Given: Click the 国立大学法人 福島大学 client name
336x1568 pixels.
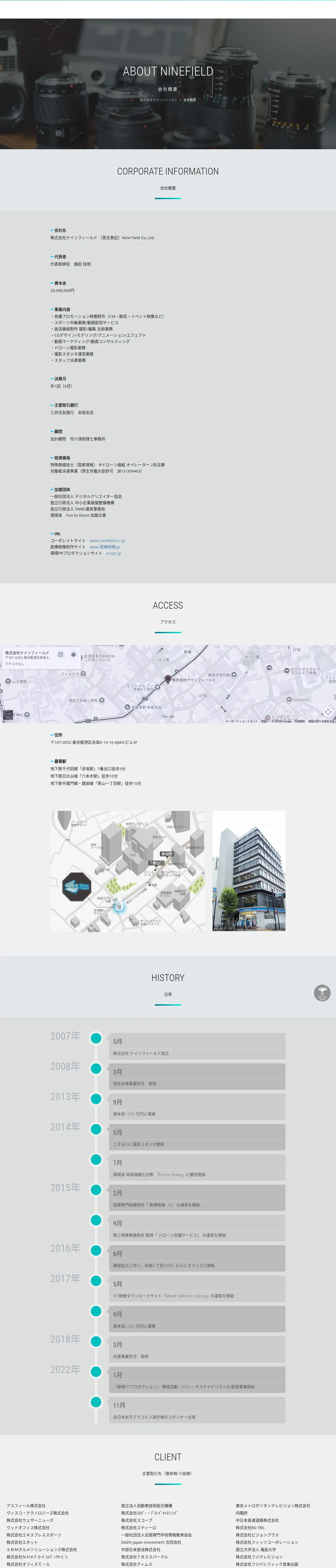Looking at the screenshot, I should pos(256,1550).
